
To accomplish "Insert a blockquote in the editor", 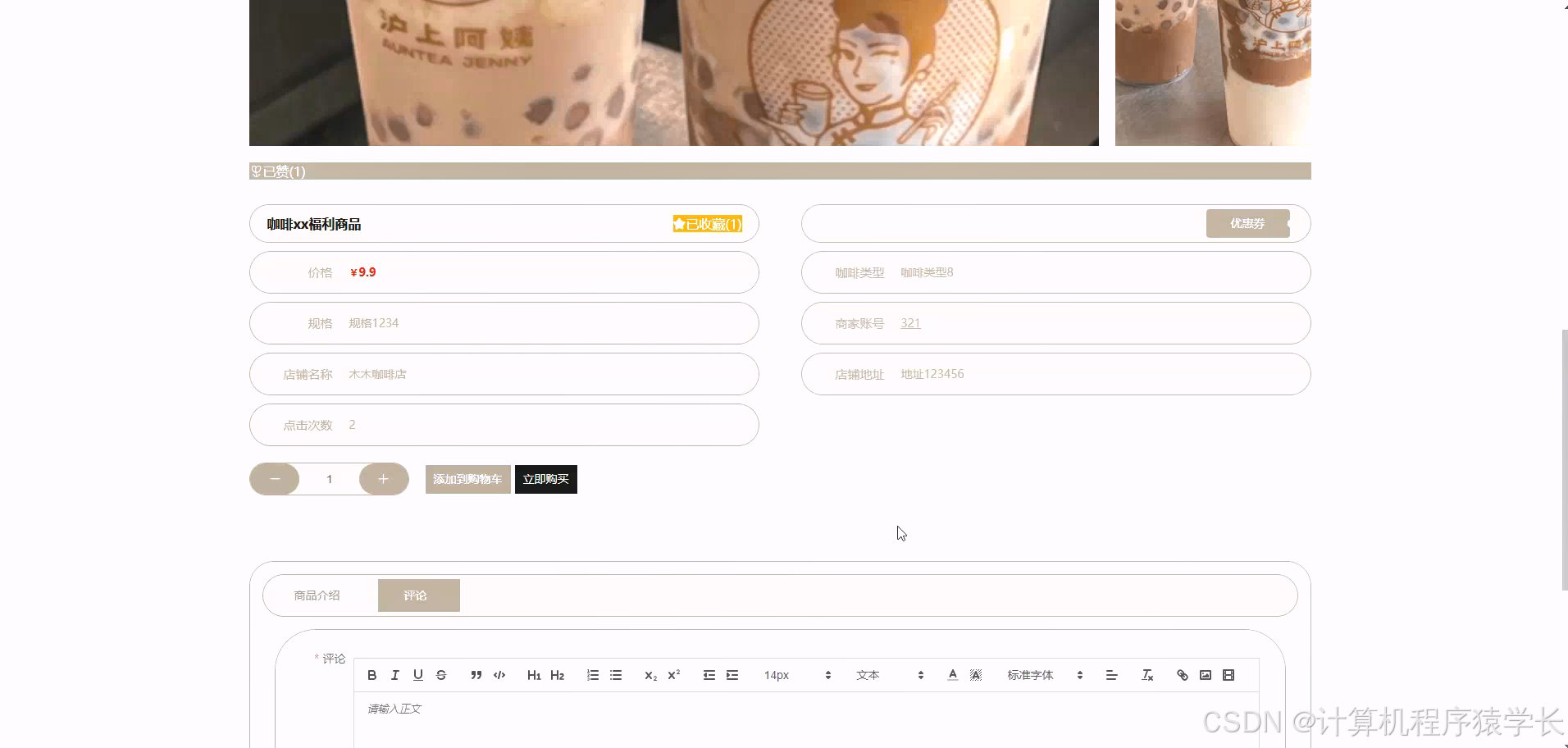I will (476, 675).
